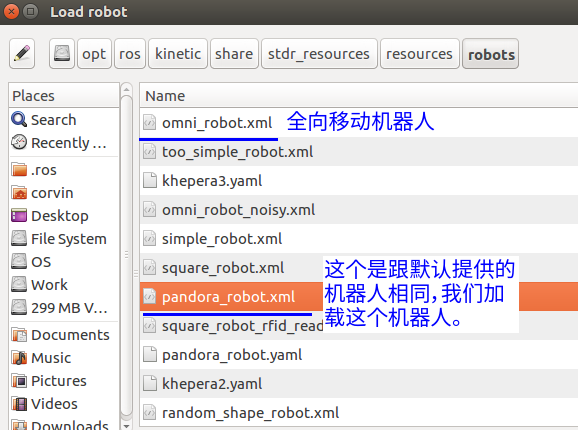The height and width of the screenshot is (430, 578).
Task: Close the Load robot dialog
Action: (x=11, y=12)
